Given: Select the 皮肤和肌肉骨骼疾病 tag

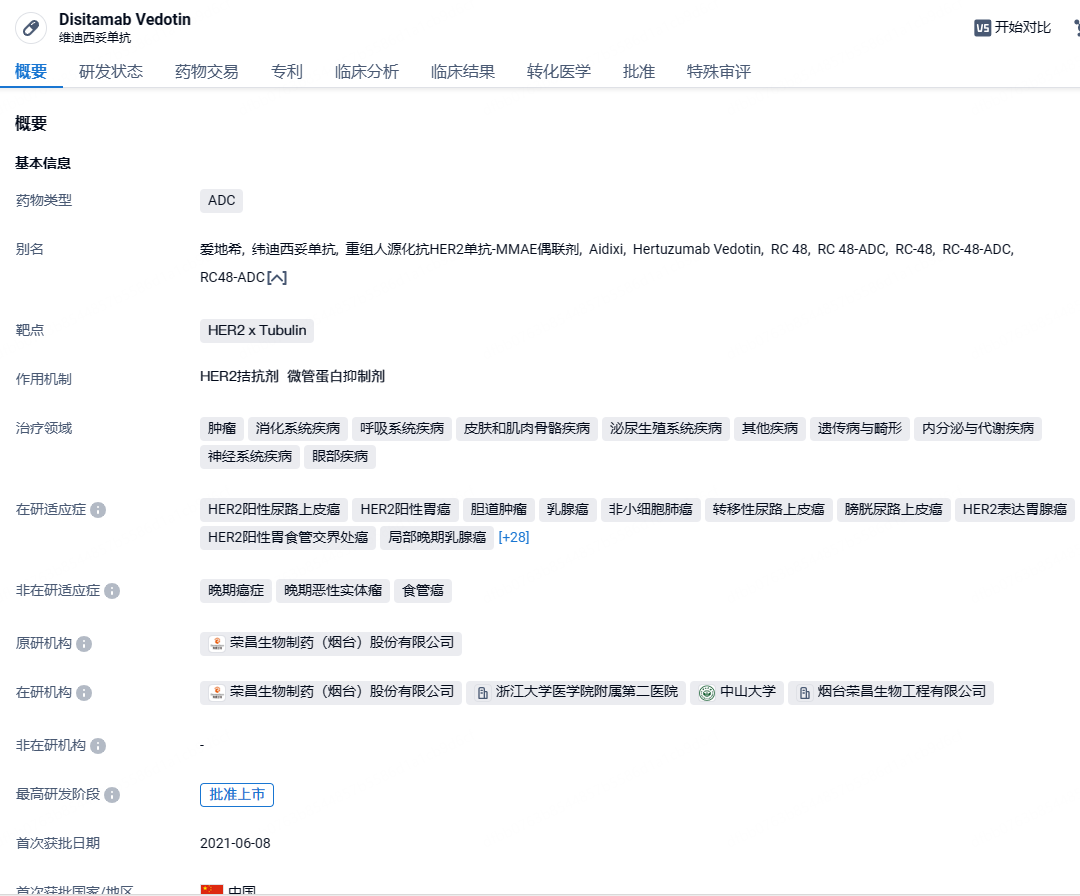Looking at the screenshot, I should tap(527, 428).
